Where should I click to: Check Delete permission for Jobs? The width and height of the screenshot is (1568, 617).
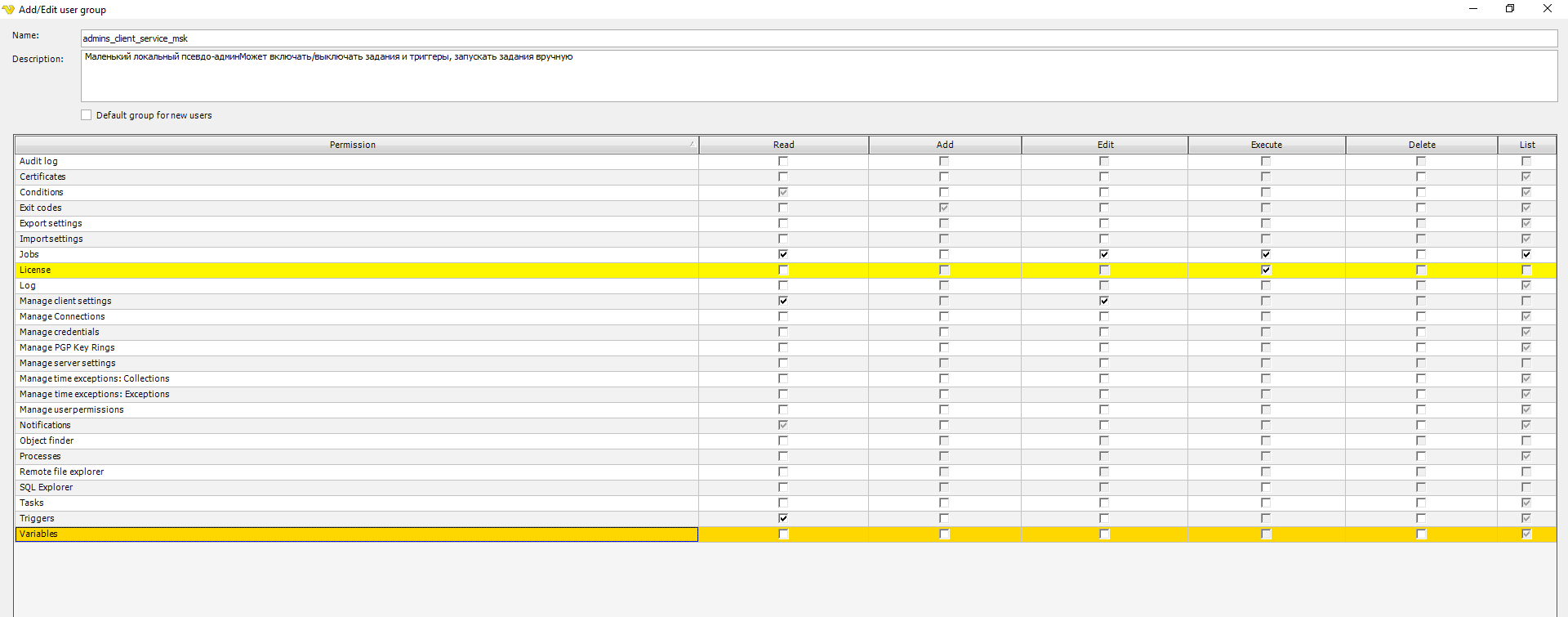point(1421,254)
